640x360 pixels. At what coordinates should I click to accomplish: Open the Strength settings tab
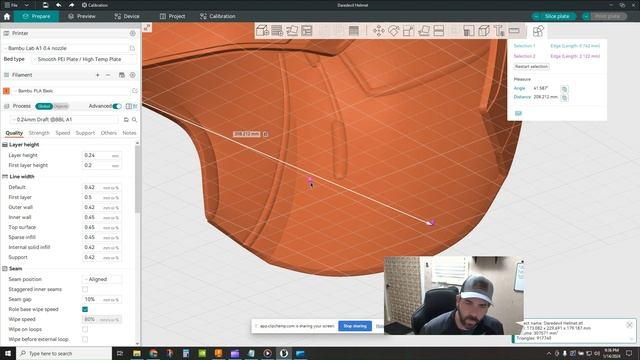[x=39, y=133]
